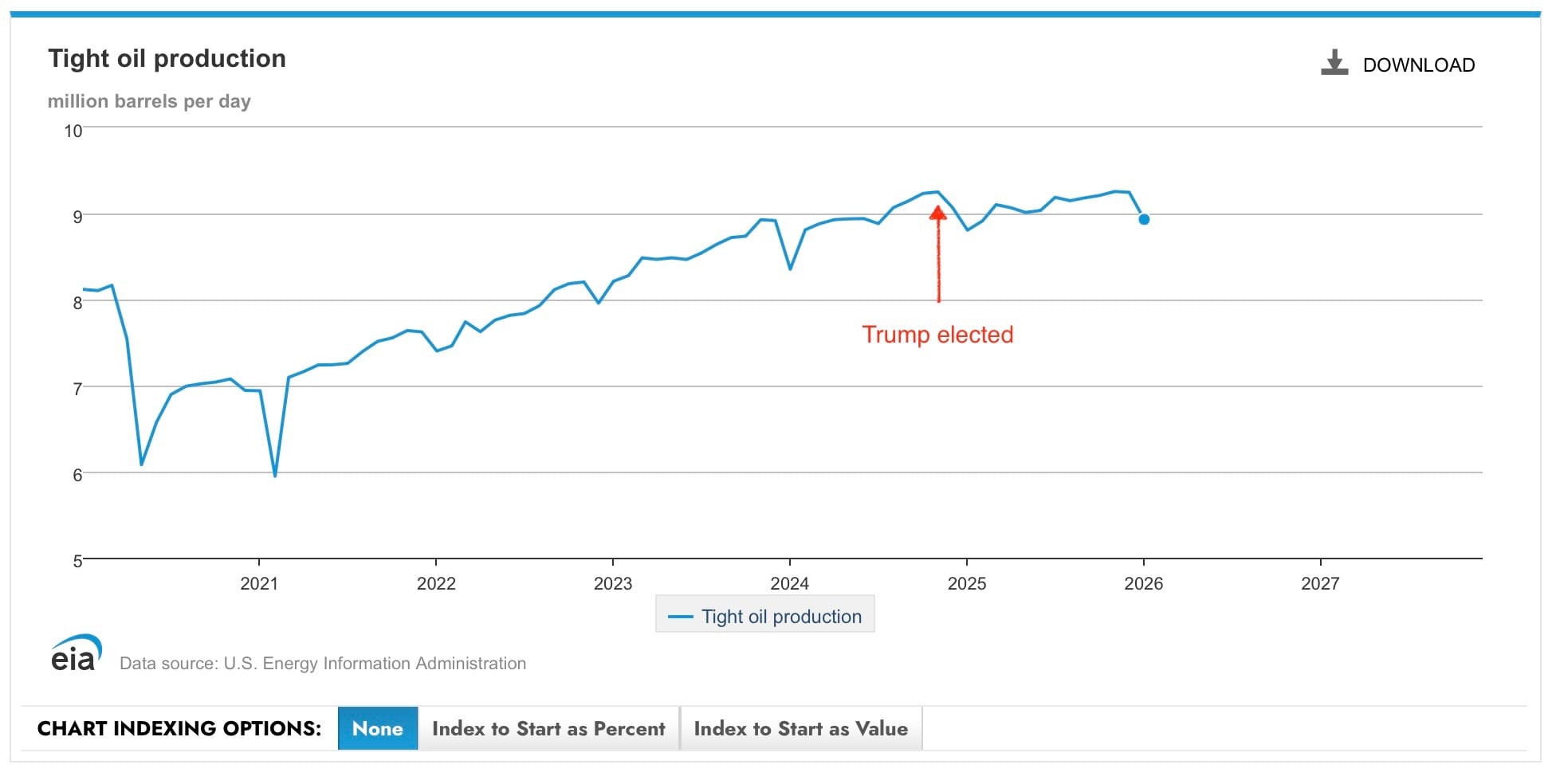
Task: Click the 2024 x-axis label
Action: click(x=789, y=584)
